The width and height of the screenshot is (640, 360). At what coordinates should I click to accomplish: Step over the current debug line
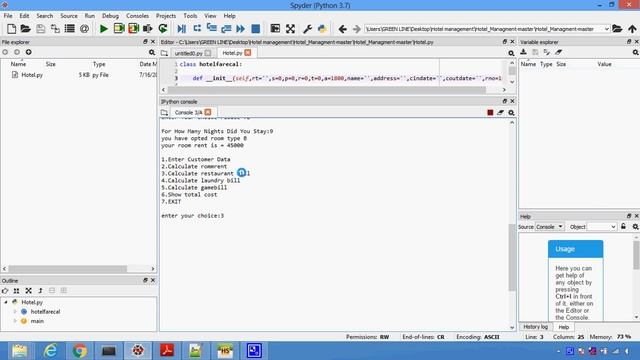click(197, 29)
